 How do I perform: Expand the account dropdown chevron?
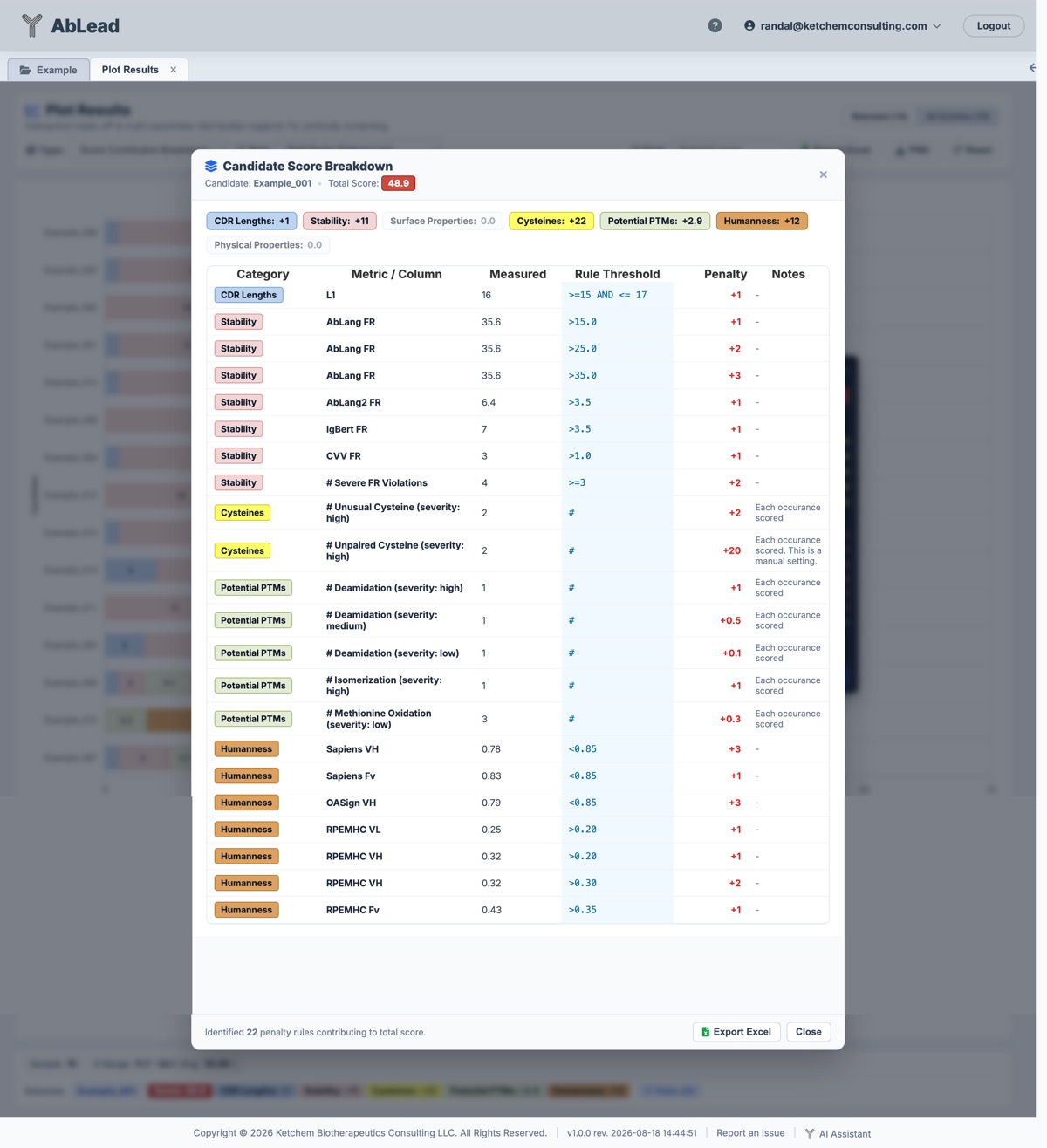[937, 26]
